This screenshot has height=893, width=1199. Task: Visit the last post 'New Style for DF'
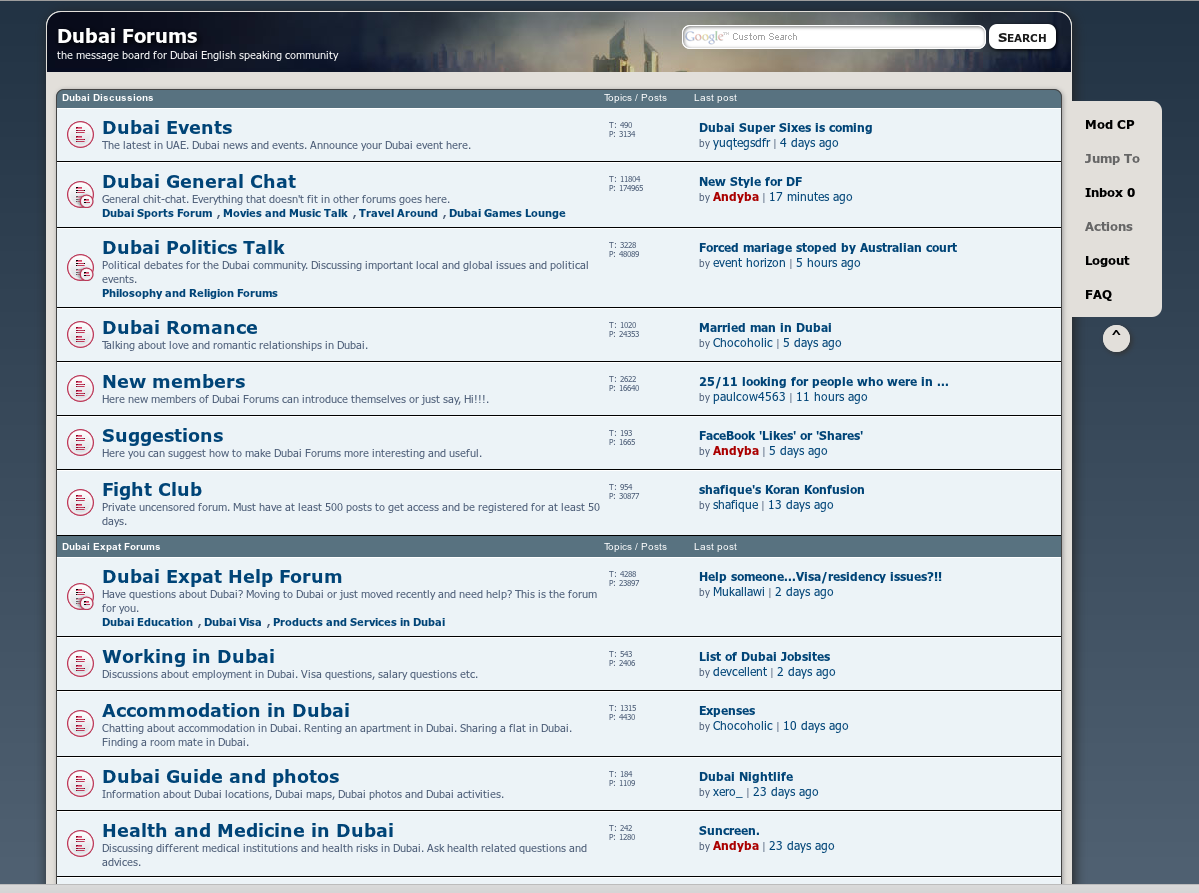pos(750,182)
